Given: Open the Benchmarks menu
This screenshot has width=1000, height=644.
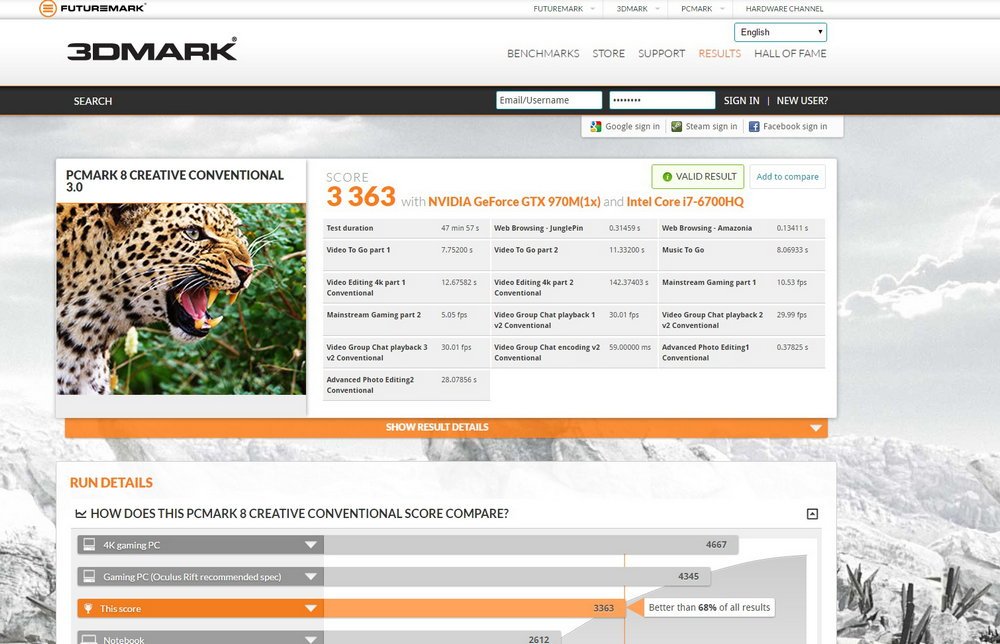Looking at the screenshot, I should [543, 54].
